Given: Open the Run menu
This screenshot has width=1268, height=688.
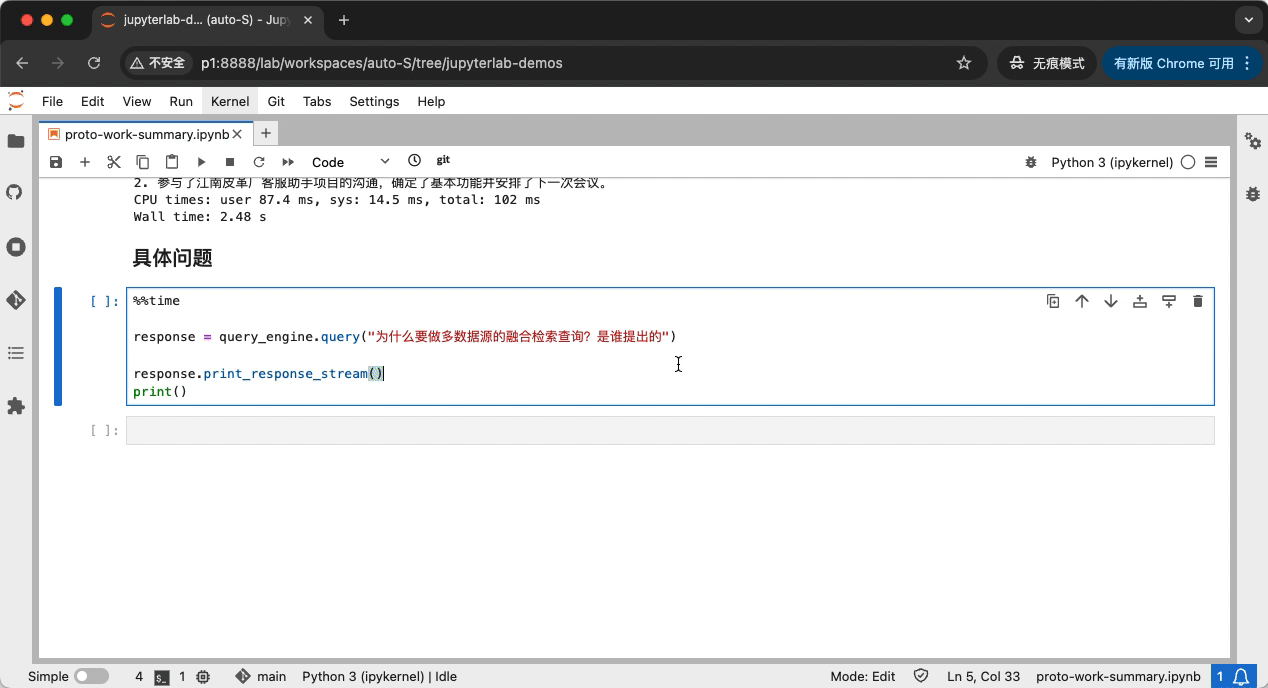Looking at the screenshot, I should point(181,101).
